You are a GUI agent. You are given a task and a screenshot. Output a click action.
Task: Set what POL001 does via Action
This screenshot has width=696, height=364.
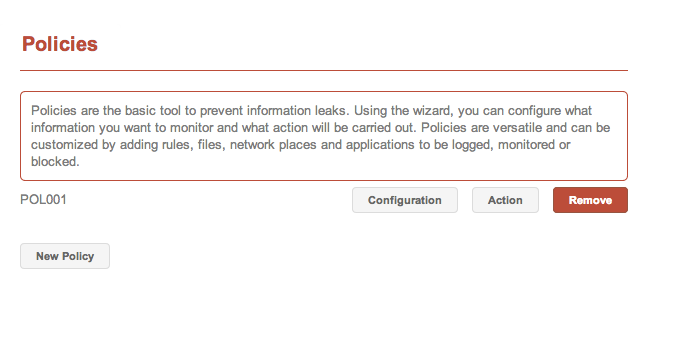(505, 200)
